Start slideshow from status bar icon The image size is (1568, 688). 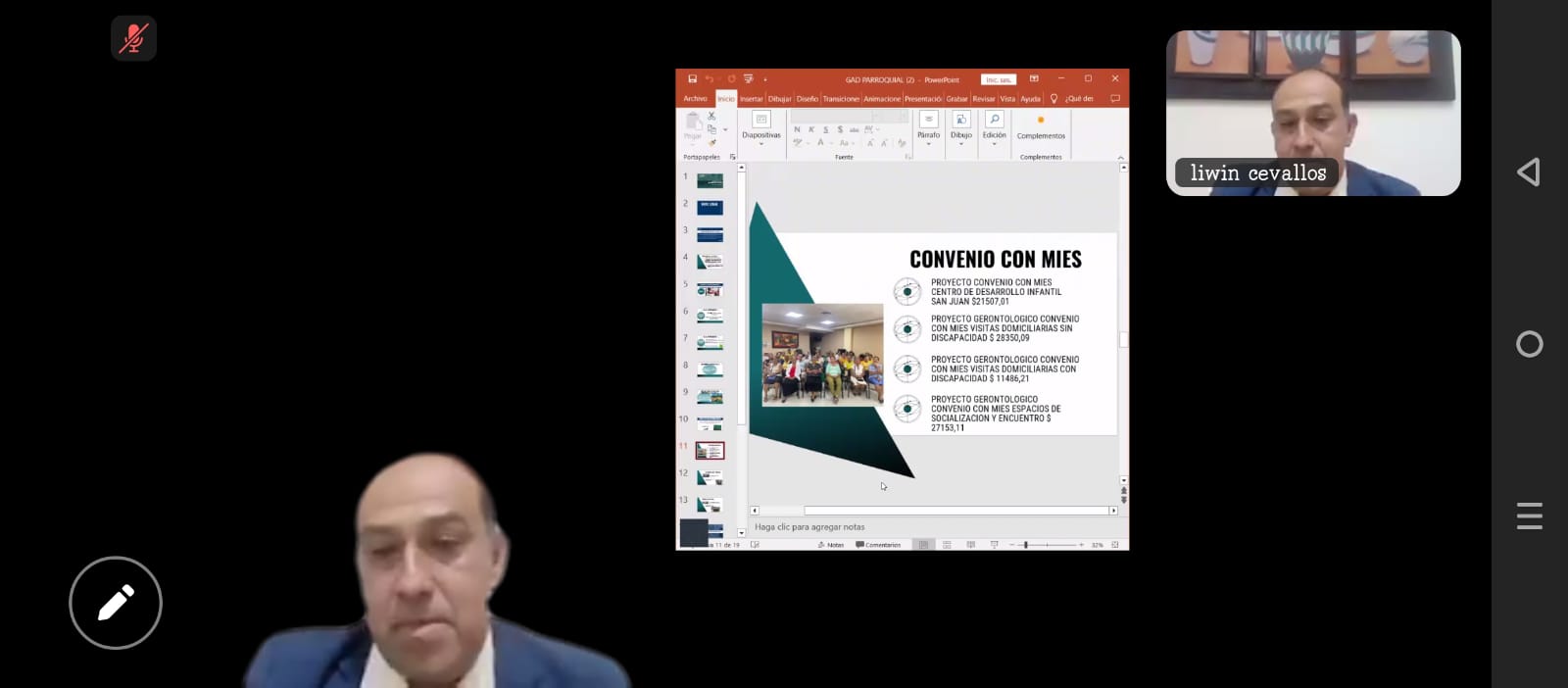(x=994, y=545)
